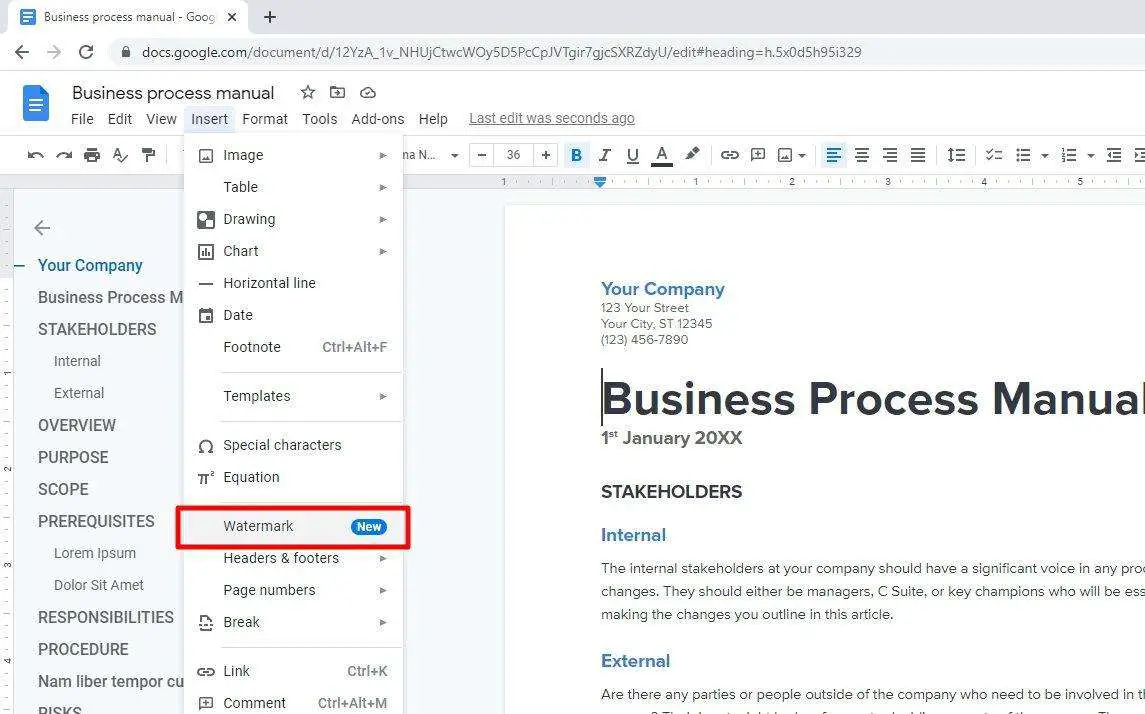Select the paint format tool
The image size is (1145, 714).
tap(145, 155)
